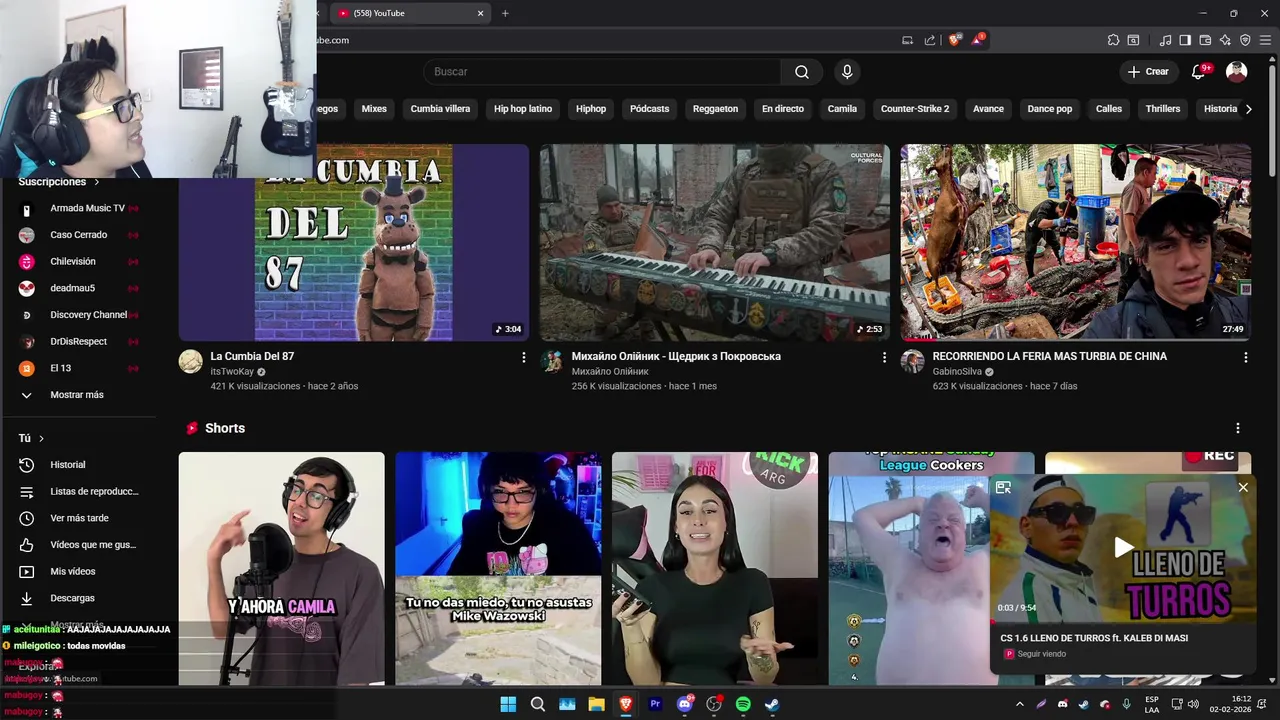Click the YouTube search magnifier button
1280x720 pixels.
point(802,72)
